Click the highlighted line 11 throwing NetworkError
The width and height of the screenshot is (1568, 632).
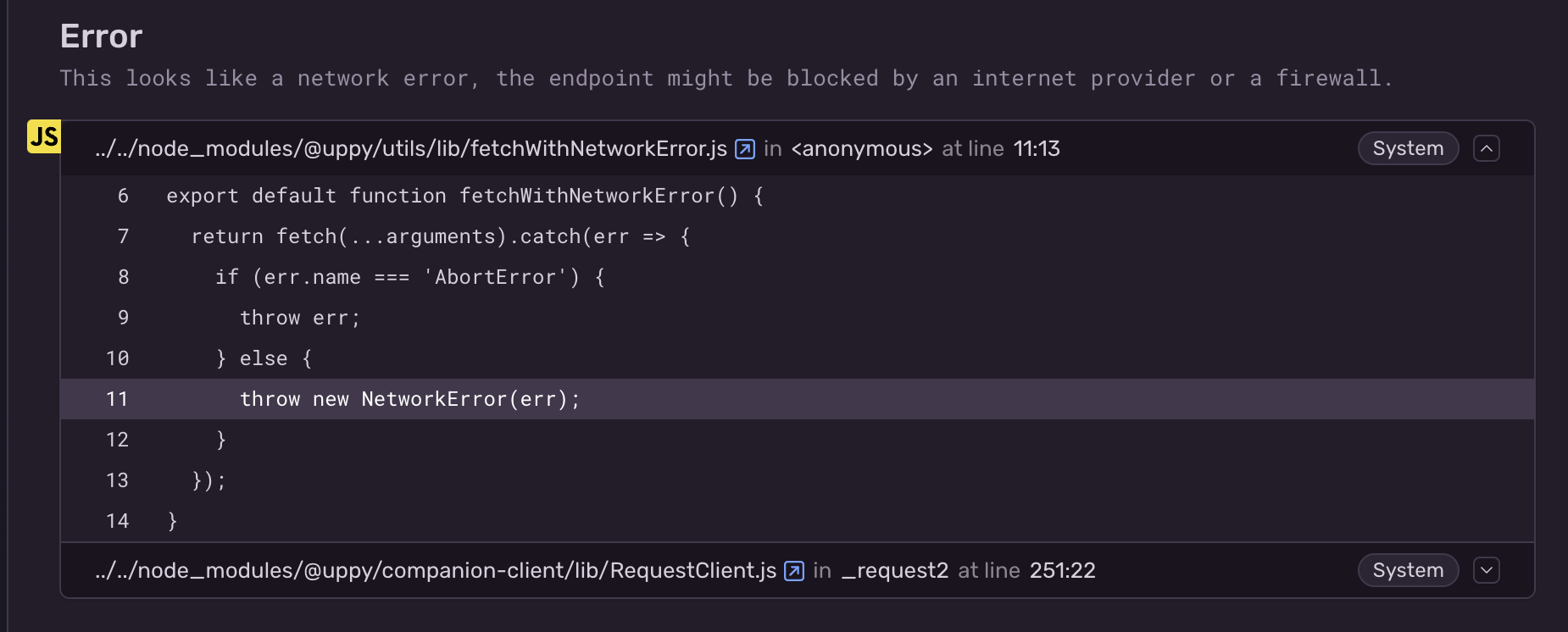coord(409,399)
